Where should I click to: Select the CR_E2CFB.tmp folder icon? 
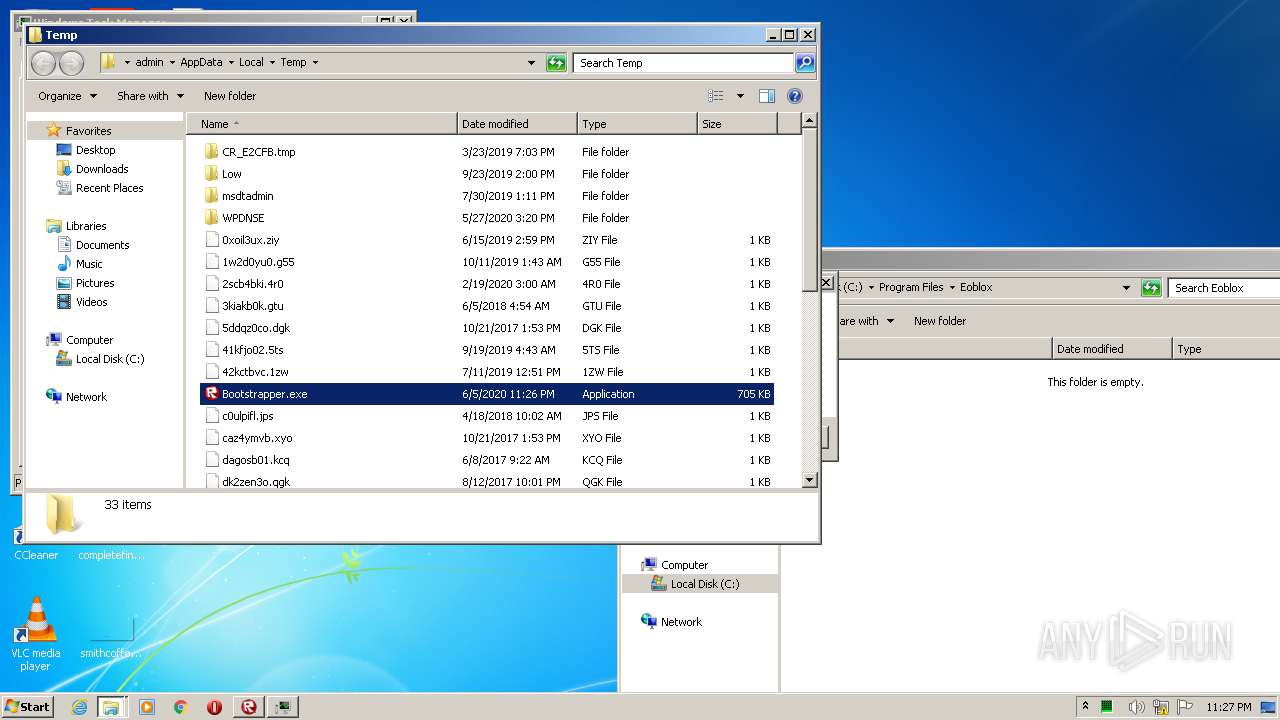click(x=211, y=152)
